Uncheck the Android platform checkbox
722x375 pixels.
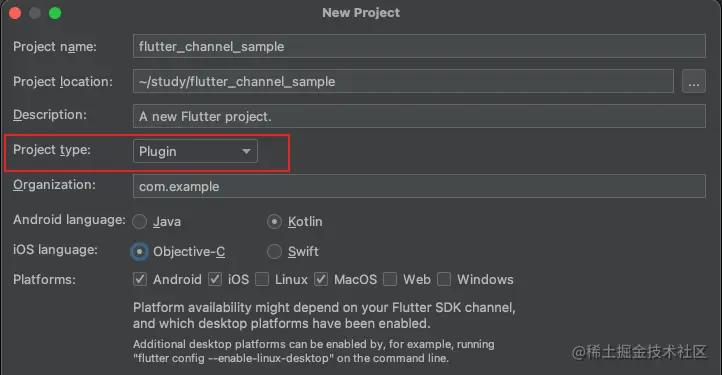point(140,279)
